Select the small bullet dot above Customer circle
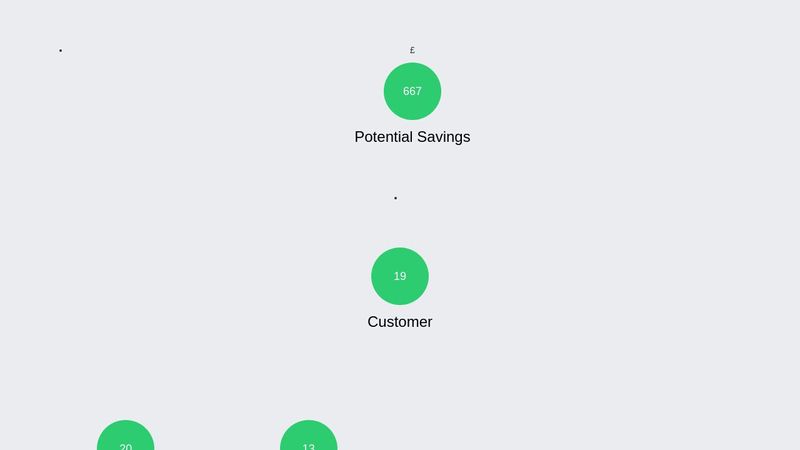The image size is (800, 450). 395,198
